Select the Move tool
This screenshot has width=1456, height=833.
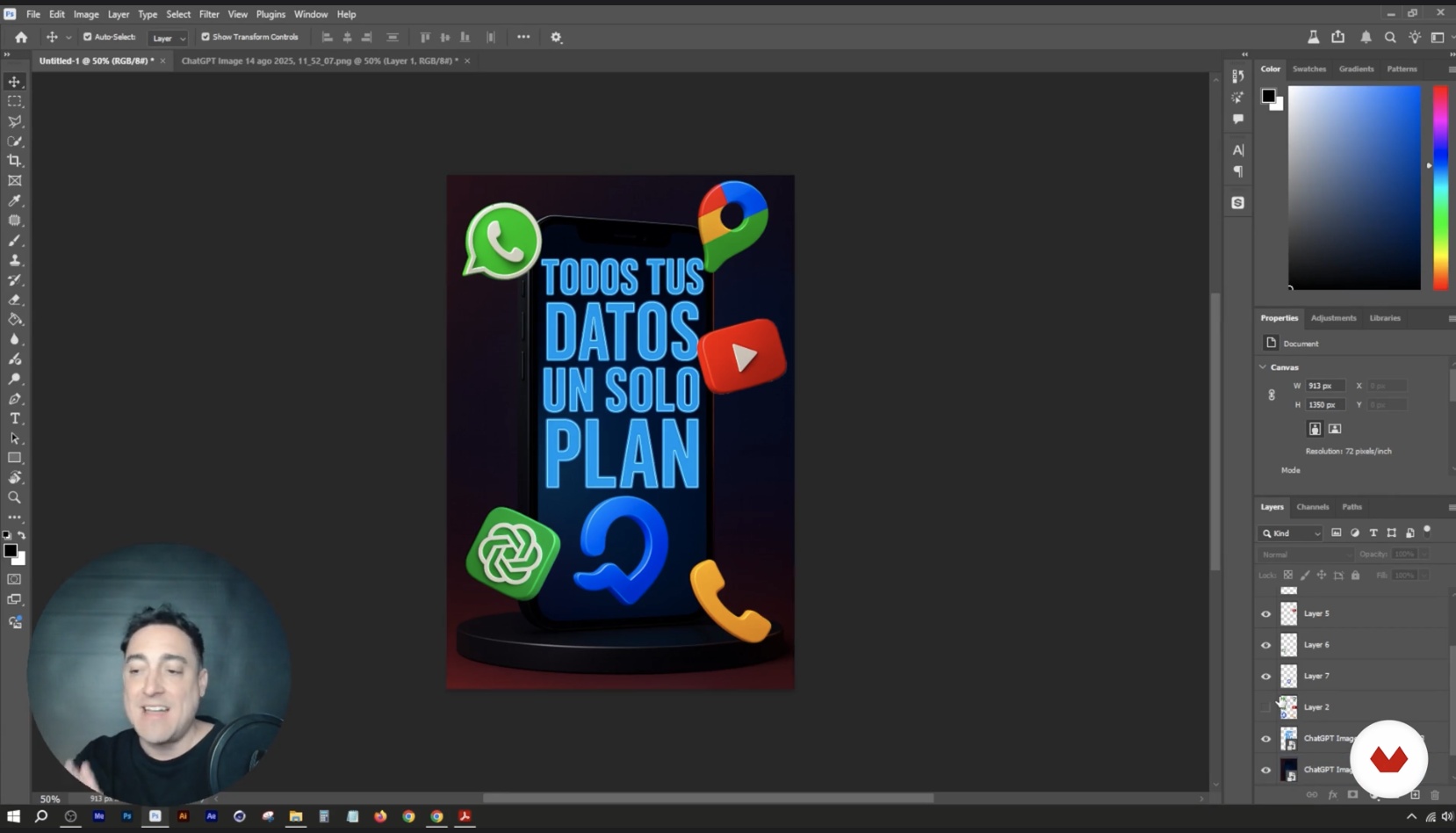pyautogui.click(x=15, y=82)
